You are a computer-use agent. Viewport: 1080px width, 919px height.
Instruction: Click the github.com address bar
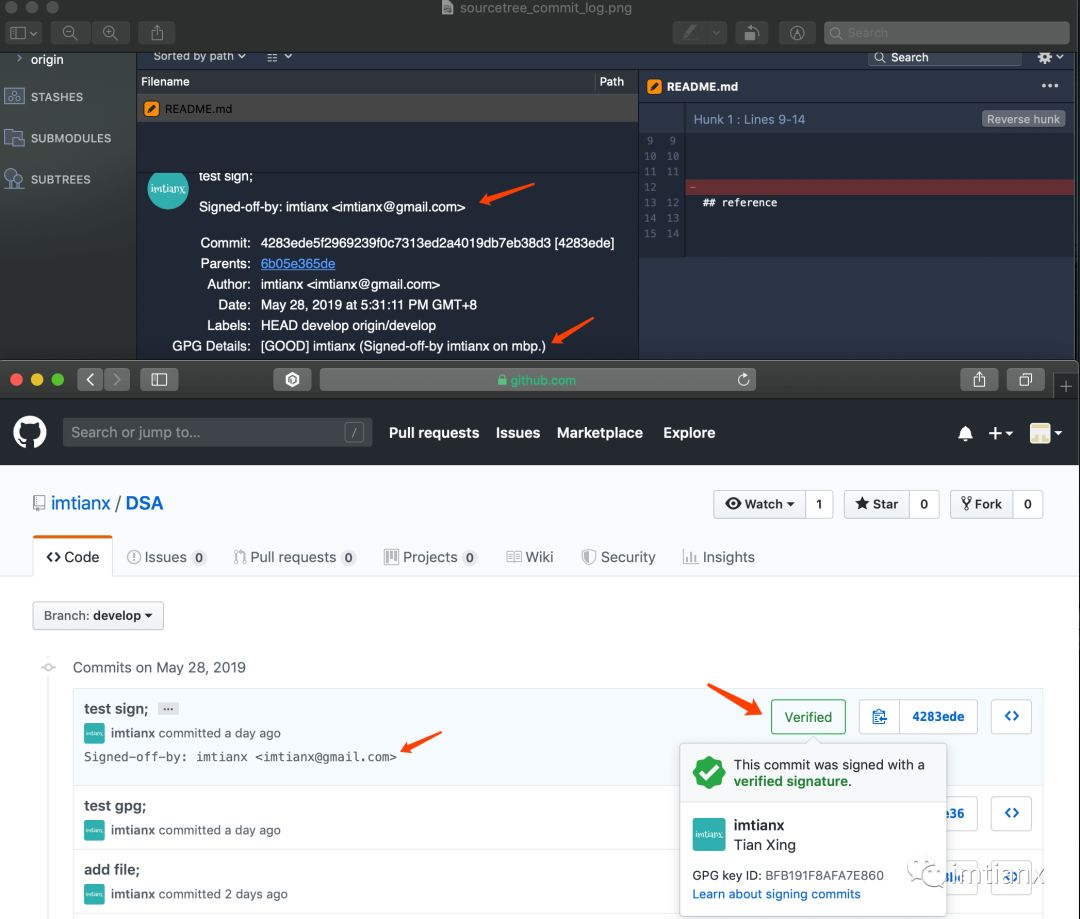(x=537, y=380)
